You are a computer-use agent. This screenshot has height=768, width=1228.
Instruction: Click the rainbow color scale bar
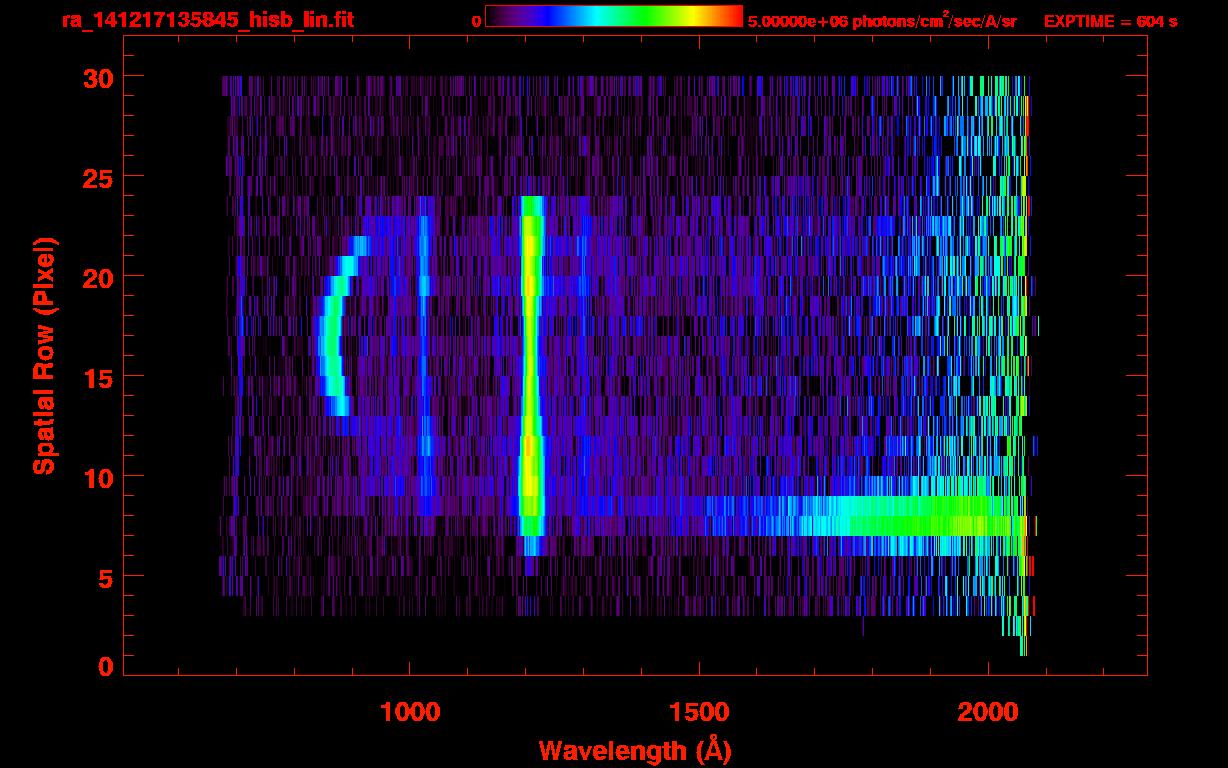pos(614,16)
